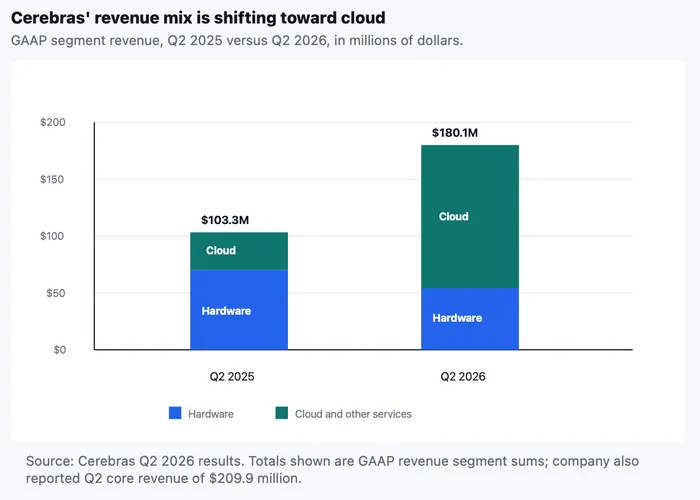Click the "Cloud and other services" legend label
The width and height of the screenshot is (700, 500).
tap(353, 414)
